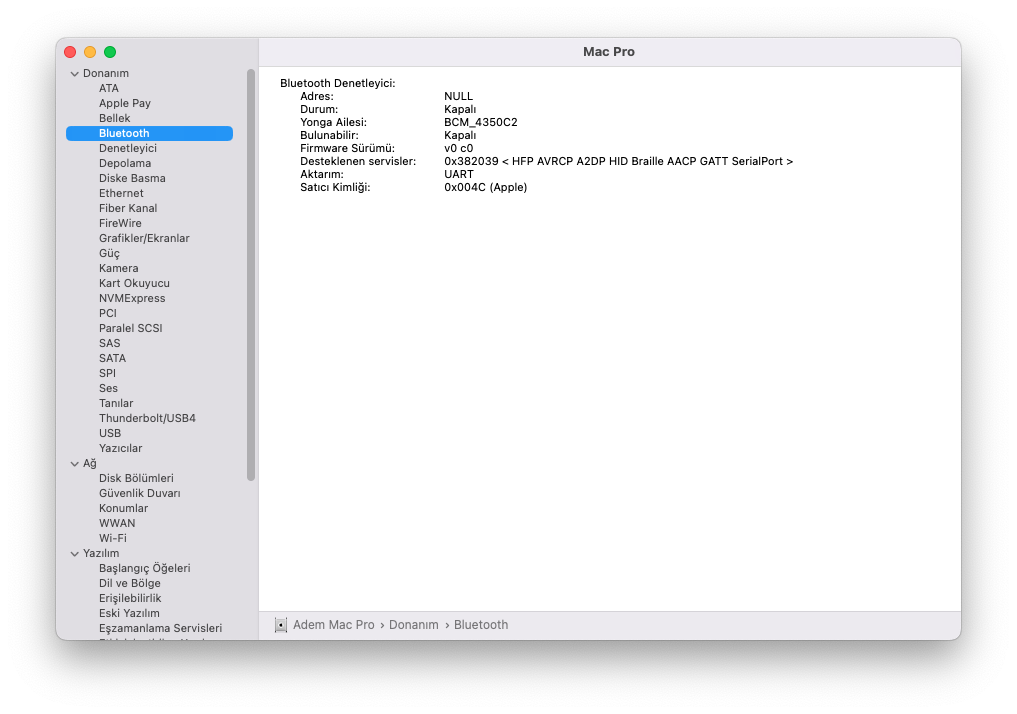The width and height of the screenshot is (1017, 714).
Task: Select Güç in the sidebar
Action: [x=109, y=254]
